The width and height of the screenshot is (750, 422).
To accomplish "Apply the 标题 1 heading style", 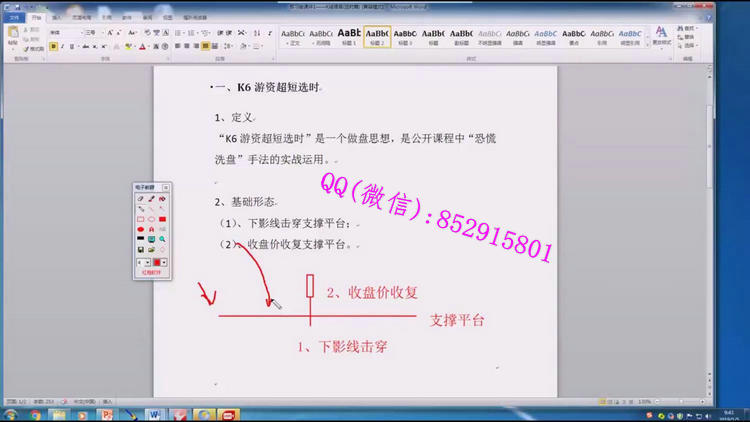I will coord(349,36).
